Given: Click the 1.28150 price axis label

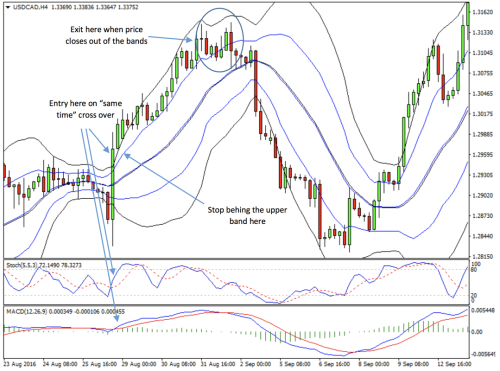Looking at the screenshot, I should point(484,257).
